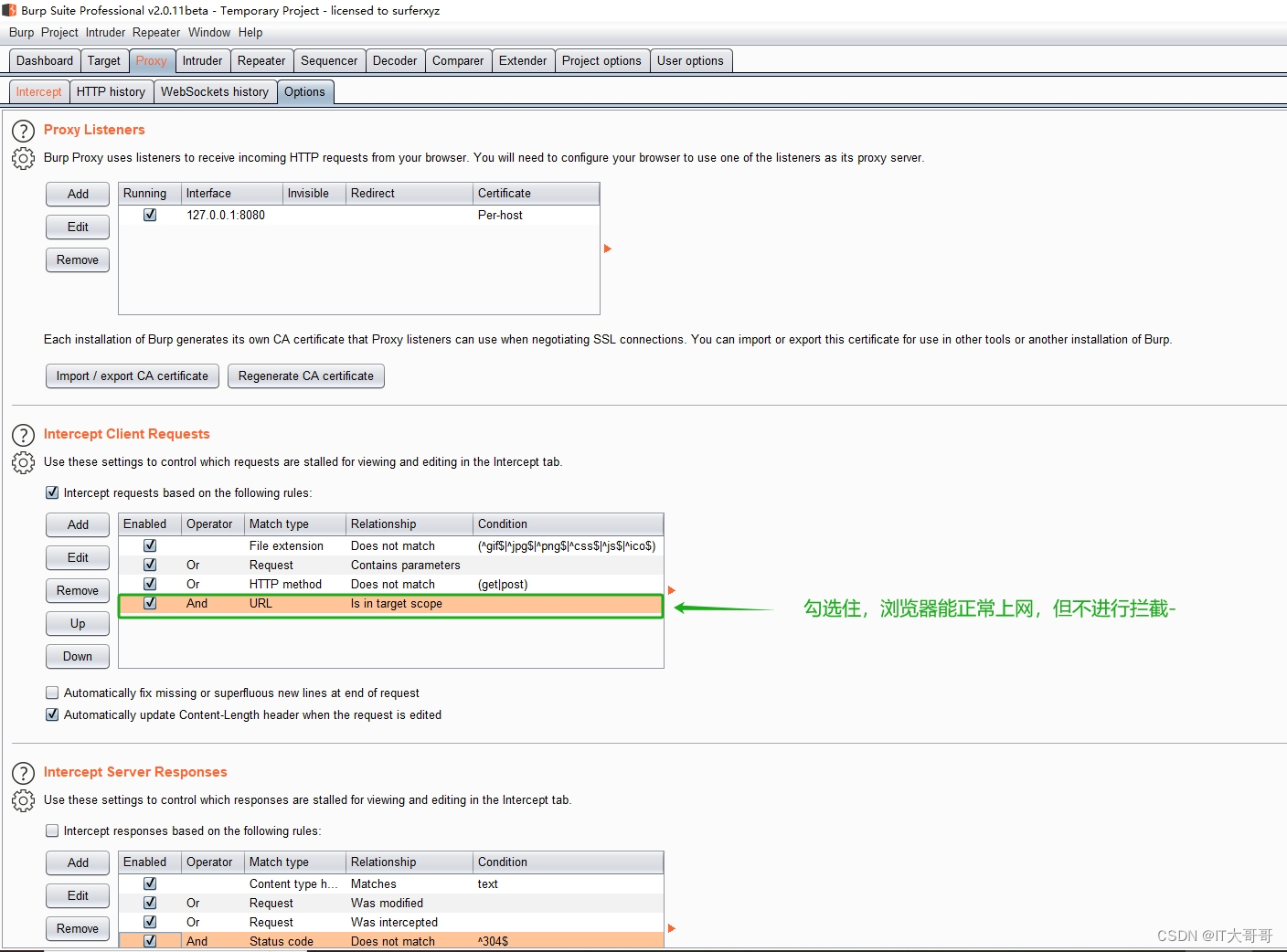
Task: Sort listeners by Certificate column header
Action: (537, 193)
